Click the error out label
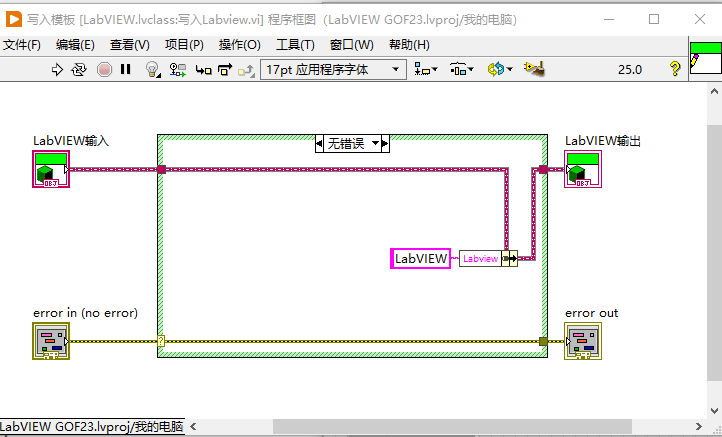The image size is (722, 437). [591, 313]
